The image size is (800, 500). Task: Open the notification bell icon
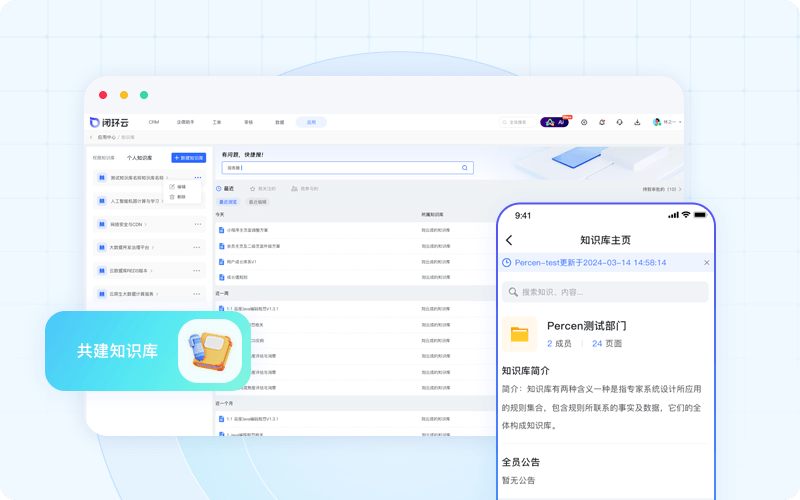click(602, 122)
